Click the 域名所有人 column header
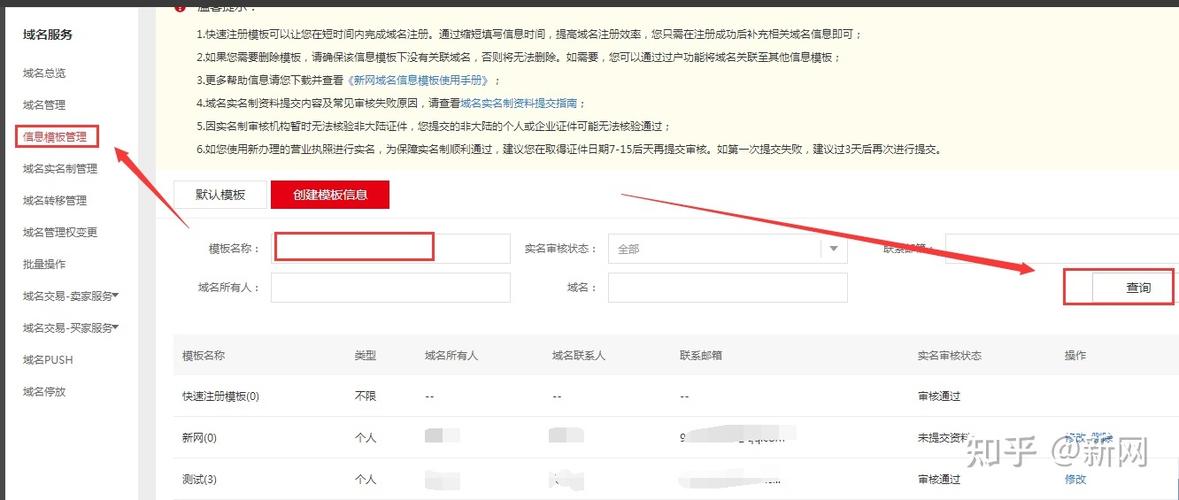Screen dimensions: 1179x500 [451, 356]
